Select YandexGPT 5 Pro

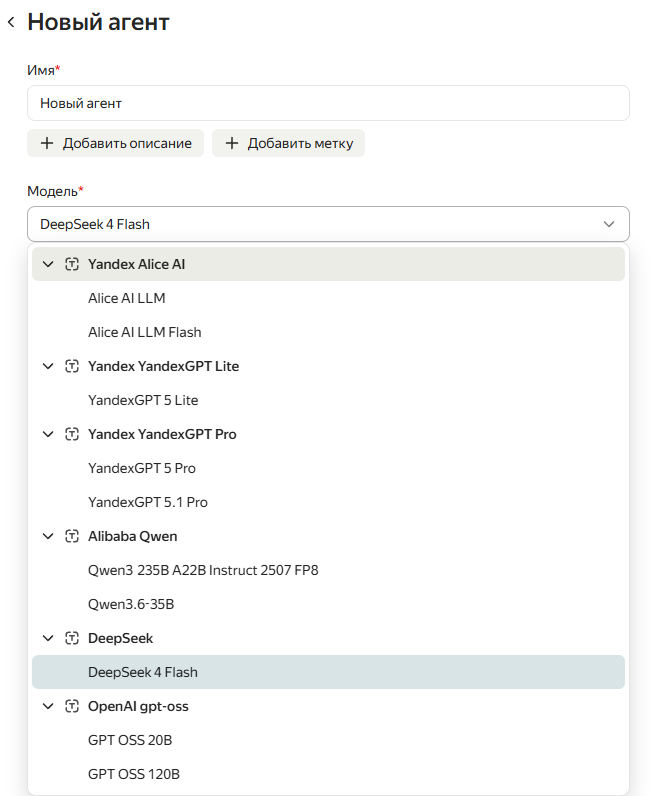click(x=328, y=468)
